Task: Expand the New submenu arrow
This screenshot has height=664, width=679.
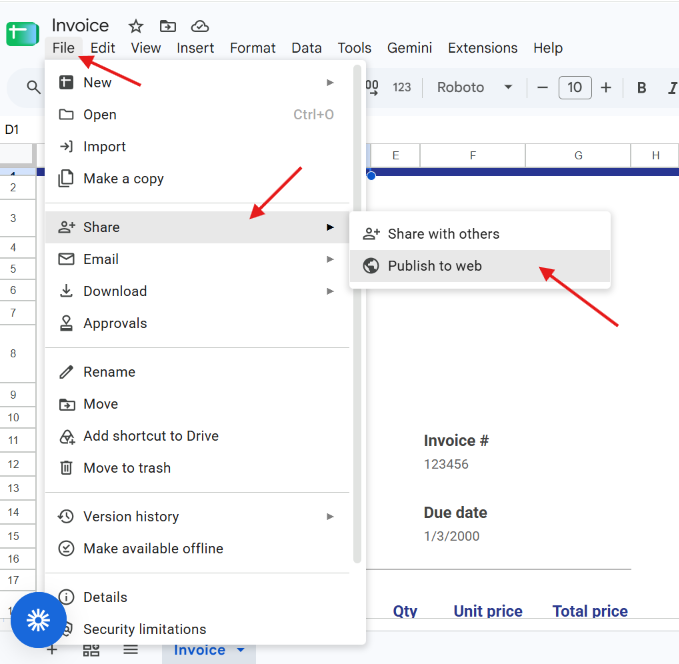Action: [330, 82]
